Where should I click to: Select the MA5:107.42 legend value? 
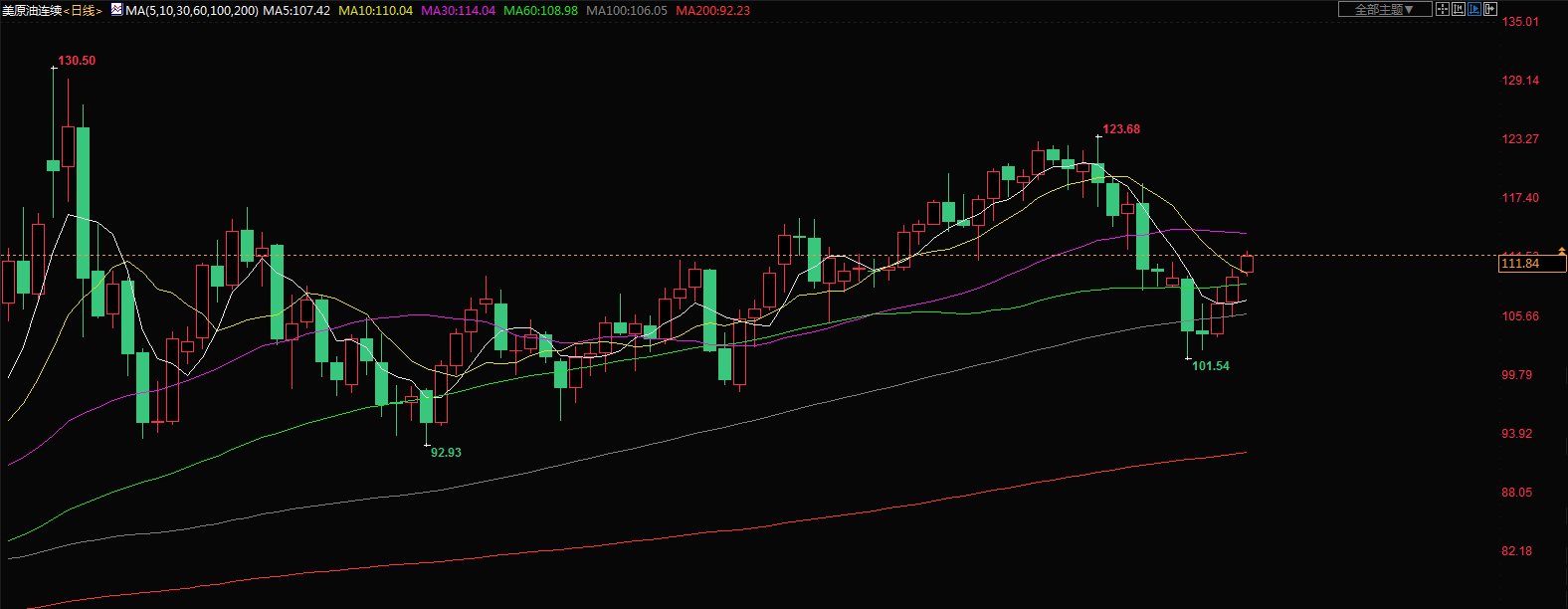pyautogui.click(x=296, y=11)
